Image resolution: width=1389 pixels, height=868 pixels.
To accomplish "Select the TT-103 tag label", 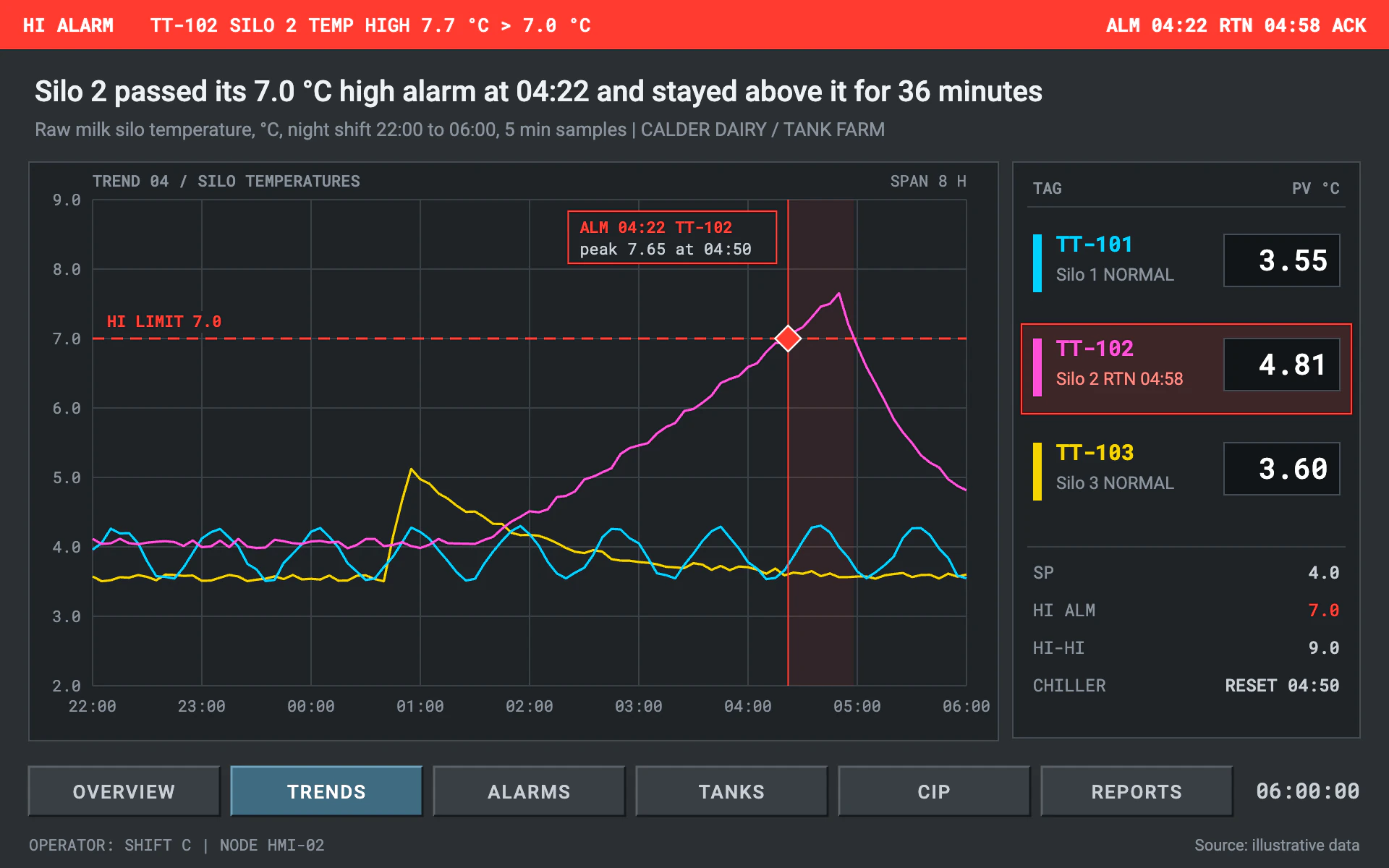I will pyautogui.click(x=1095, y=453).
